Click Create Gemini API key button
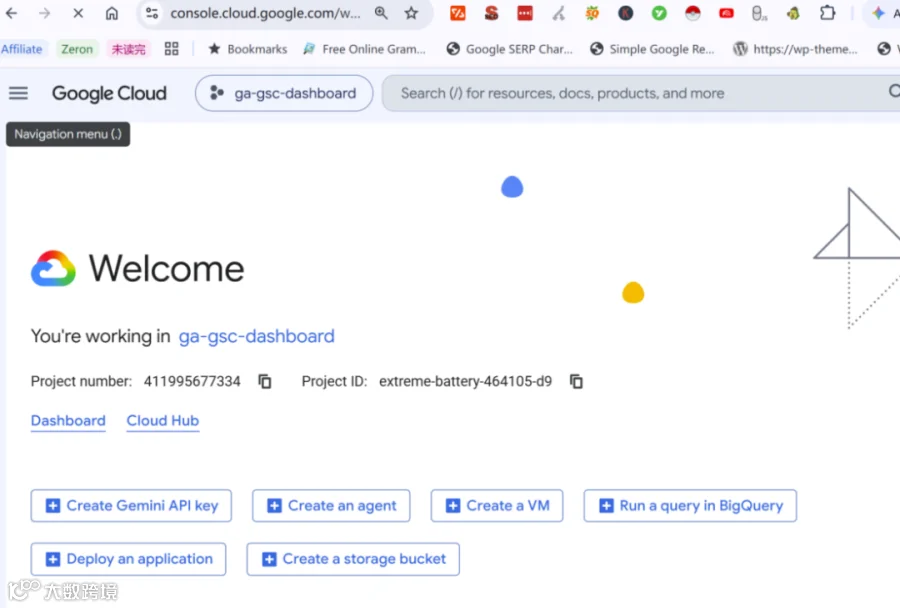The width and height of the screenshot is (900, 608). [x=131, y=506]
